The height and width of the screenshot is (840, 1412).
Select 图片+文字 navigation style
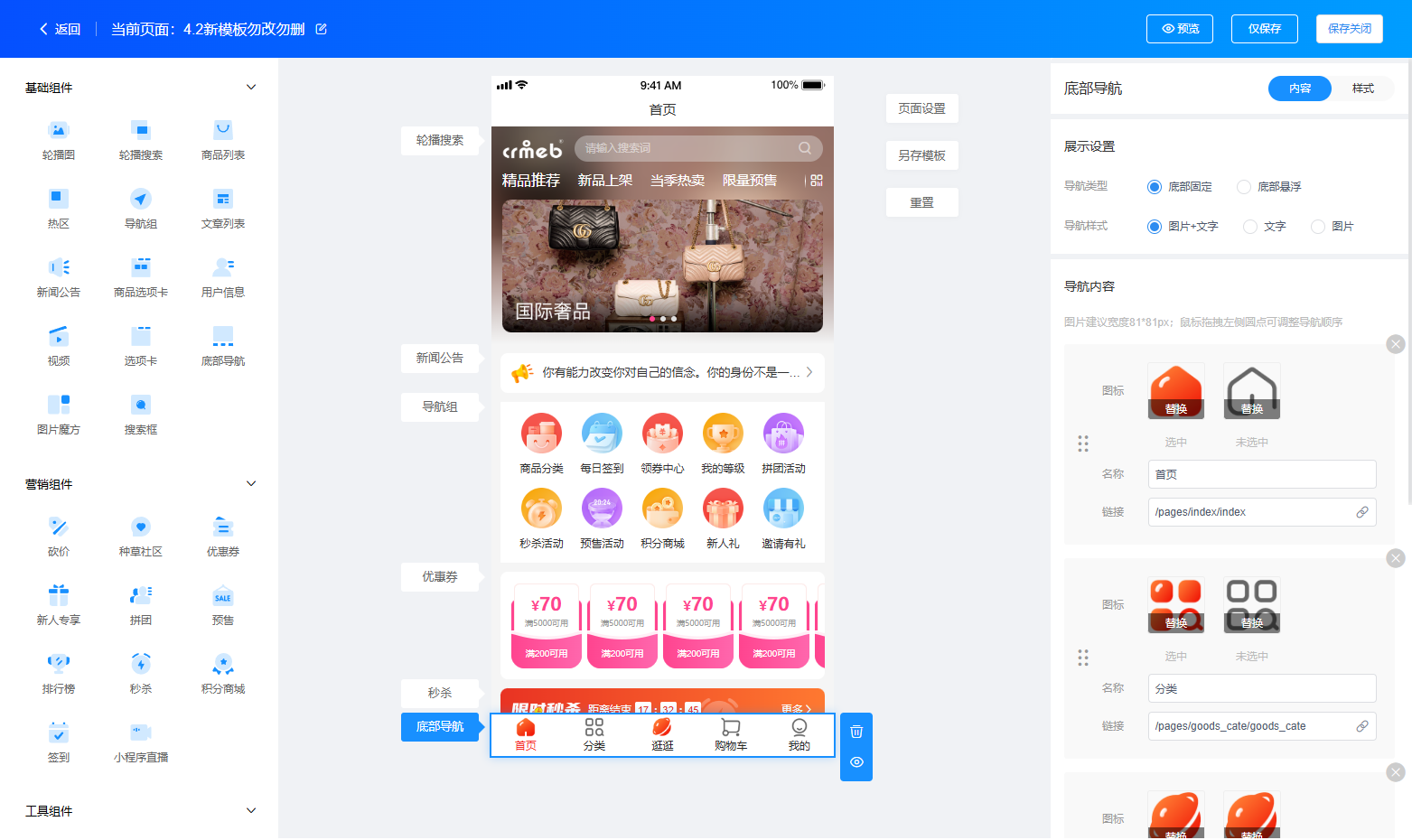pos(1183,227)
